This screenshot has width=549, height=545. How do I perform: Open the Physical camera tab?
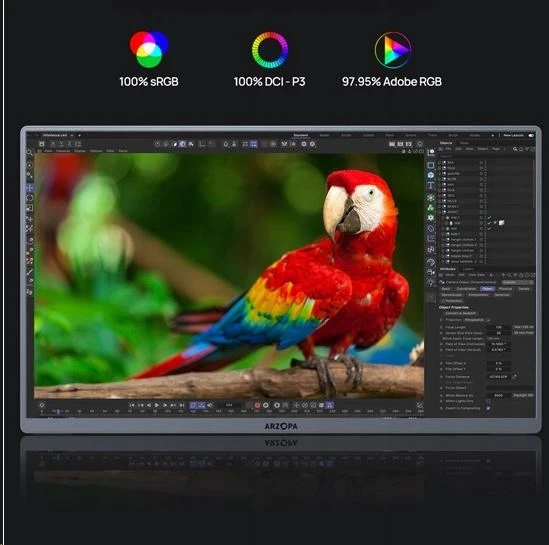(505, 289)
